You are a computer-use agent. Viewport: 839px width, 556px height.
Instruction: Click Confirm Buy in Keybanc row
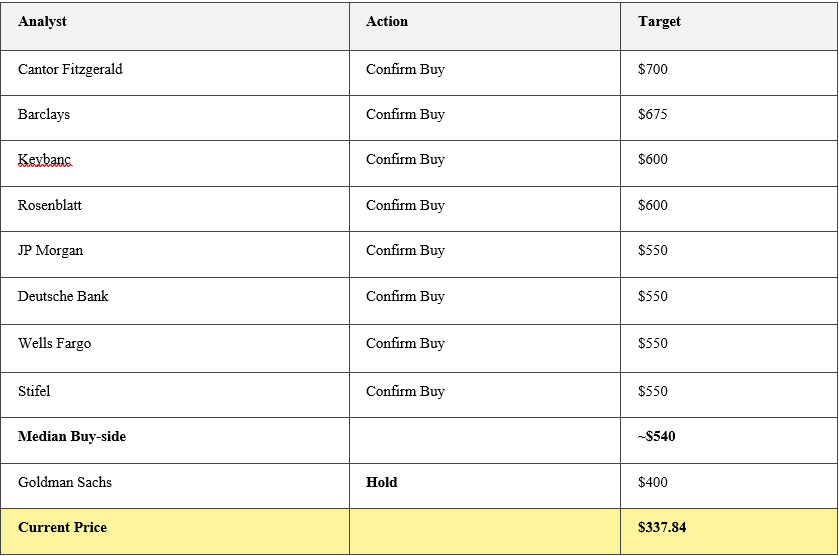pyautogui.click(x=406, y=159)
